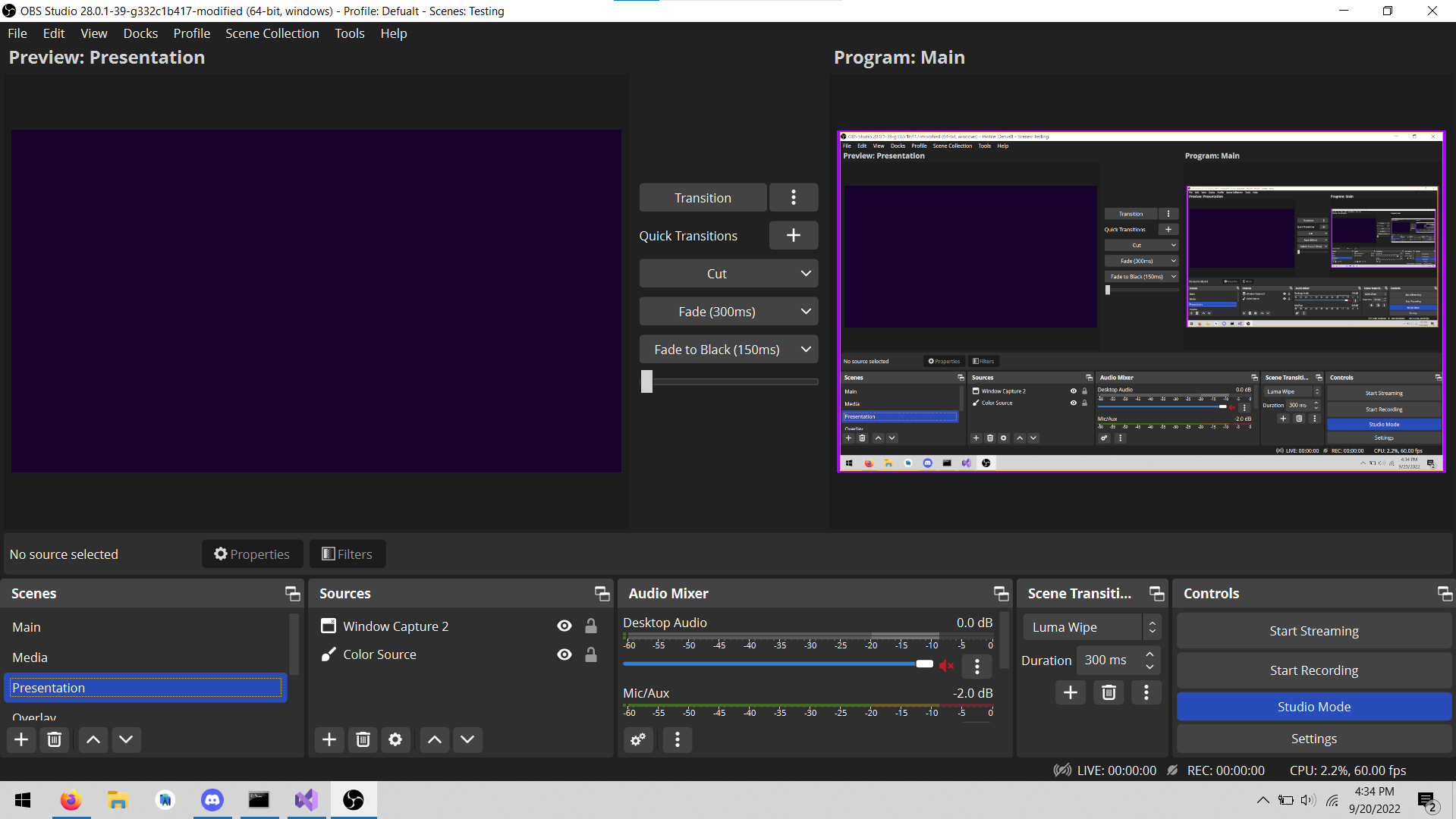This screenshot has height=819, width=1456.
Task: Select the Main scene
Action: [146, 627]
